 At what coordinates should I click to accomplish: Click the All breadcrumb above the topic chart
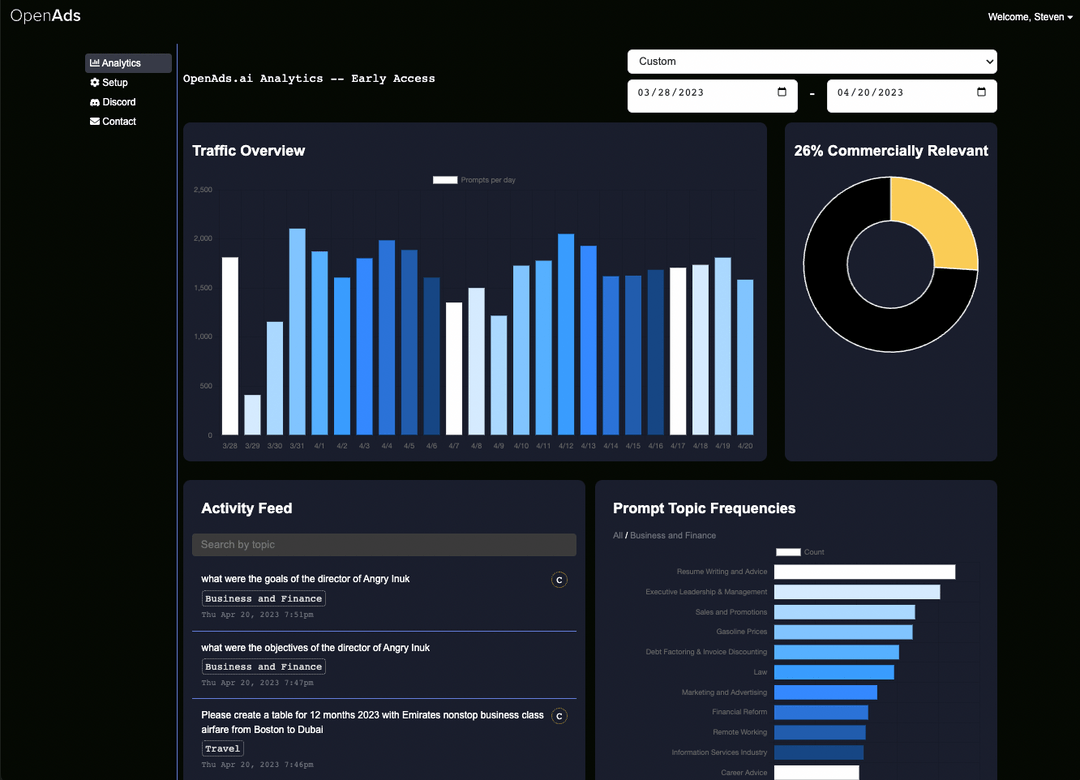coord(617,535)
